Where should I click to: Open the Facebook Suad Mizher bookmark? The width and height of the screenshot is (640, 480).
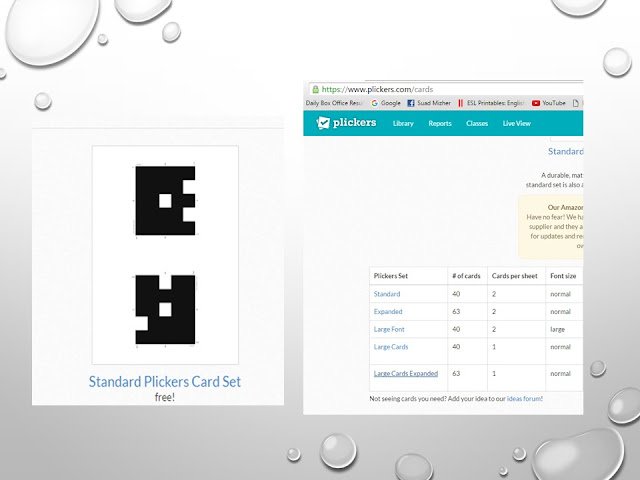pyautogui.click(x=429, y=103)
